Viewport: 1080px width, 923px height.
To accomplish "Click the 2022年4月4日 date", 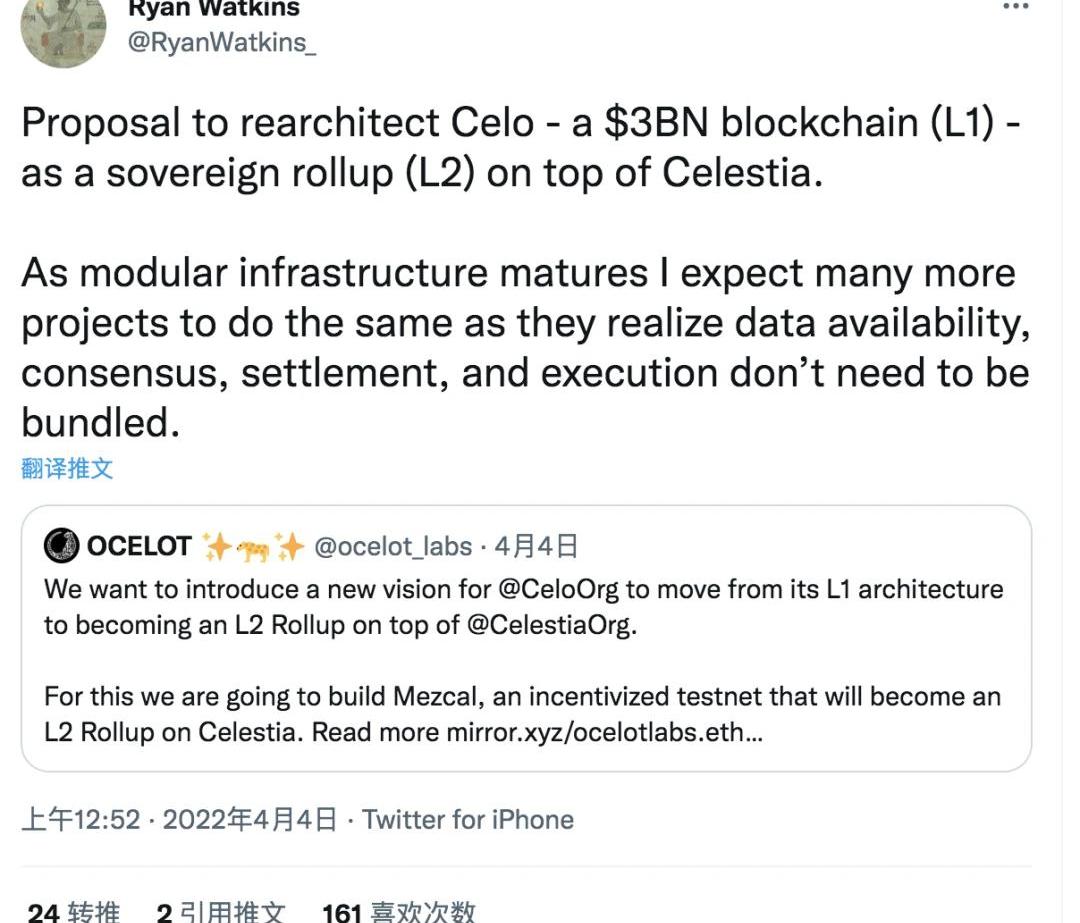I will pyautogui.click(x=250, y=820).
